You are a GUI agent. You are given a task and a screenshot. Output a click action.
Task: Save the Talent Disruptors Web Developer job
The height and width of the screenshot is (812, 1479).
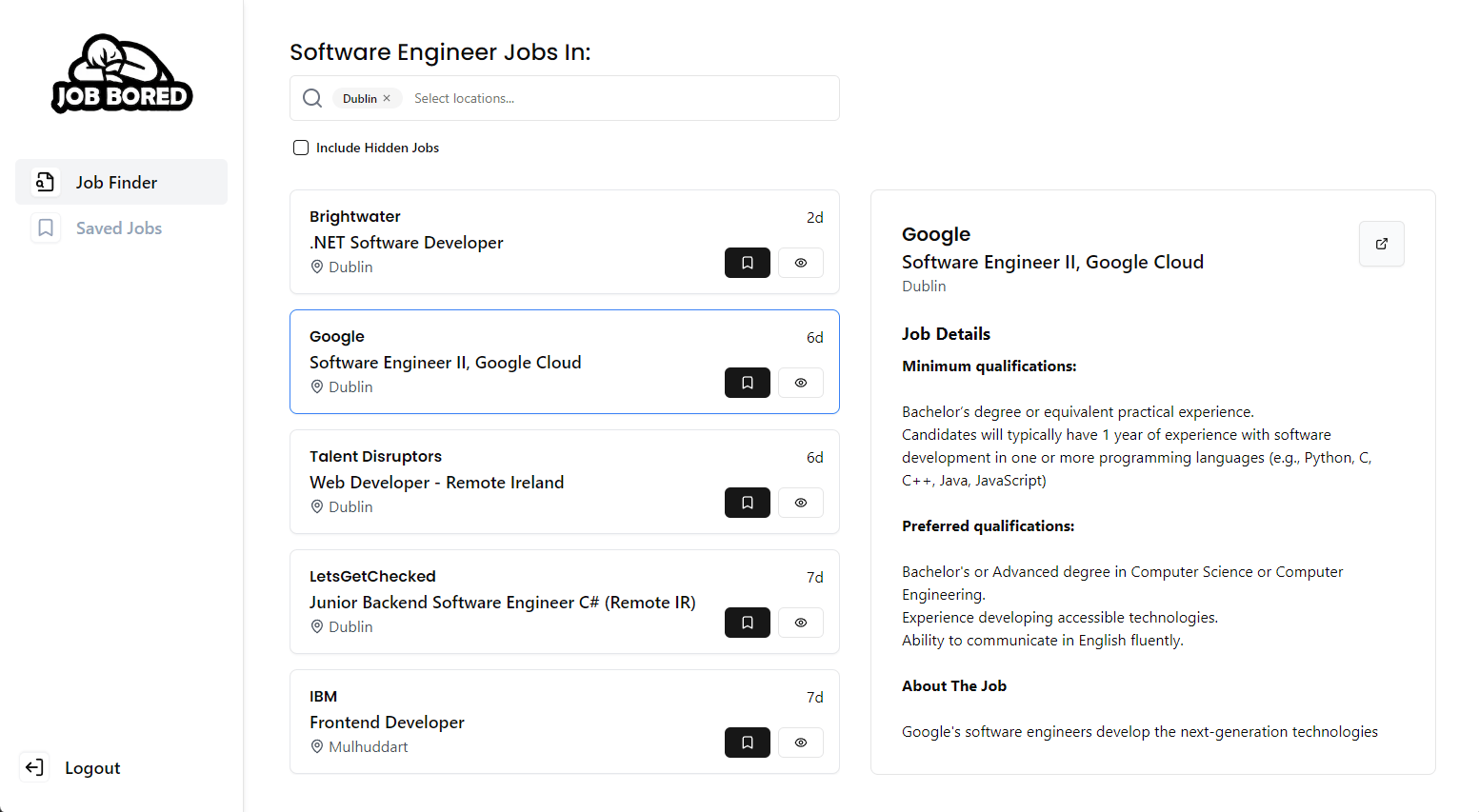pyautogui.click(x=748, y=503)
